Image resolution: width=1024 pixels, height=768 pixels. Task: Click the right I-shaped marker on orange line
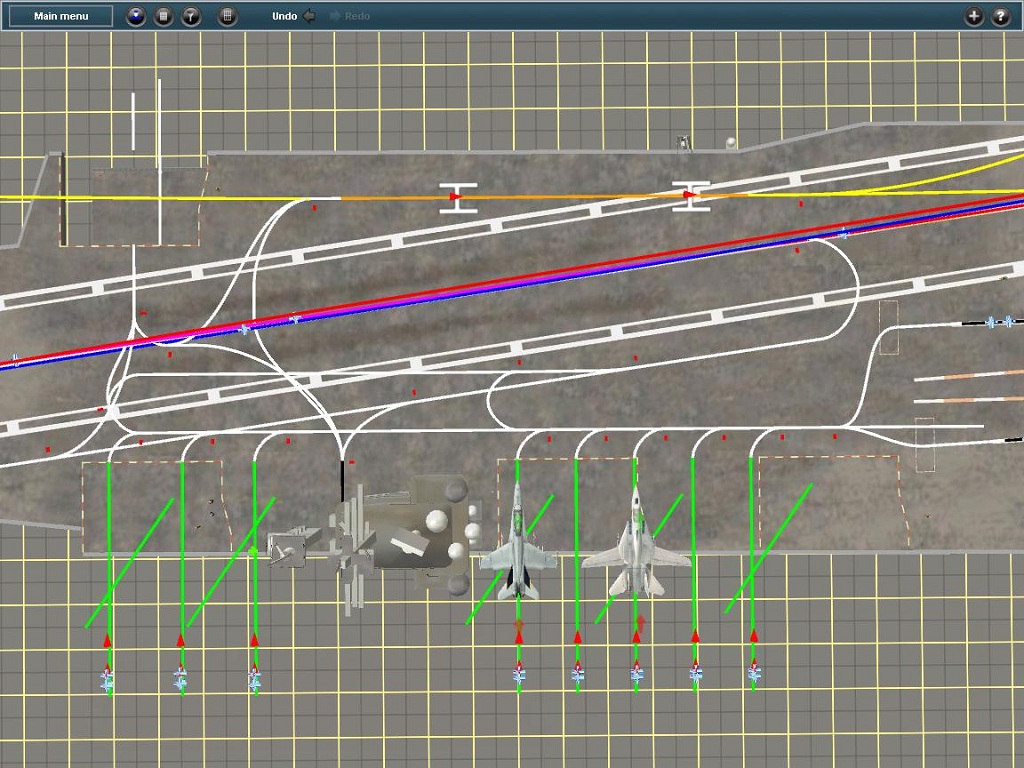point(691,196)
